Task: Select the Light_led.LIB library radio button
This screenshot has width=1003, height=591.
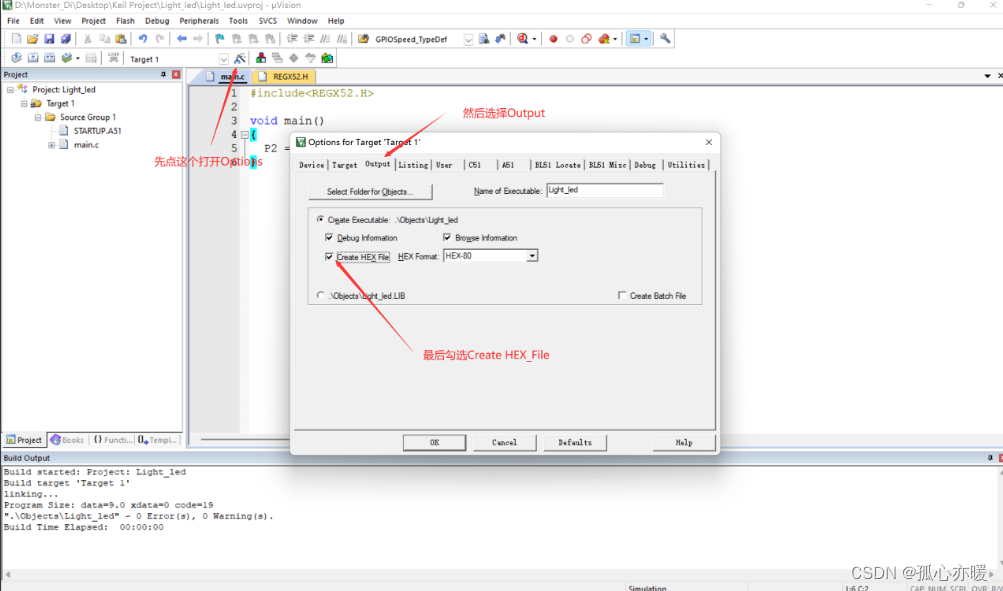Action: coord(320,296)
